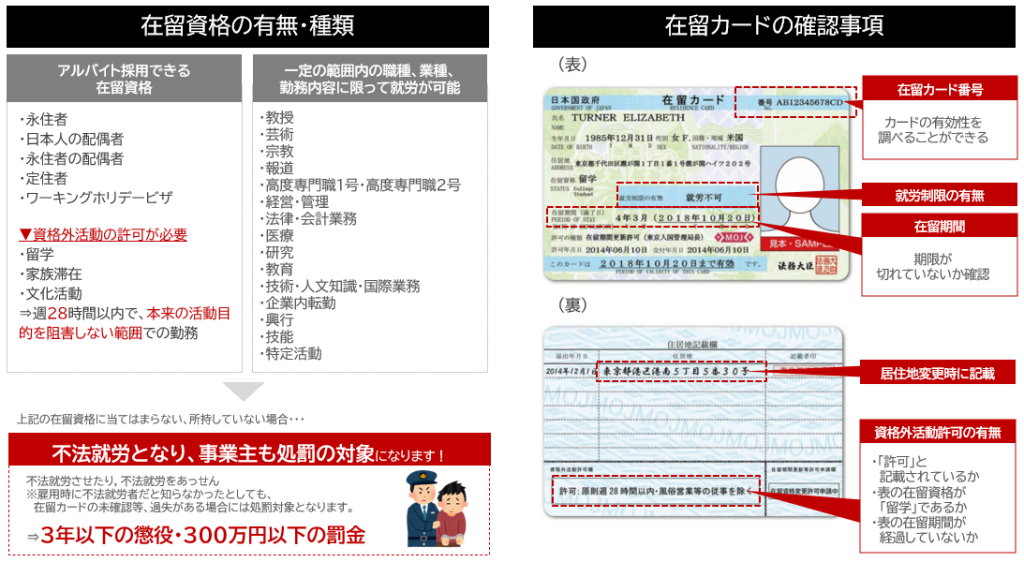Click the 不法就労させたり explanation text

(x=189, y=494)
